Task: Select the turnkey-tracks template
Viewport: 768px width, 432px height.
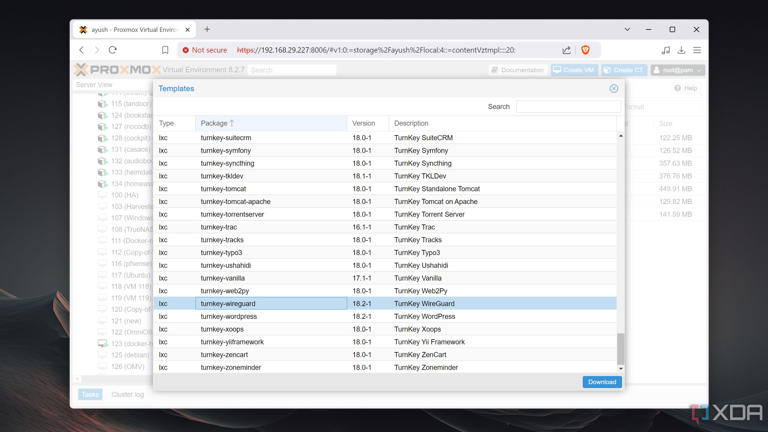Action: 385,240
